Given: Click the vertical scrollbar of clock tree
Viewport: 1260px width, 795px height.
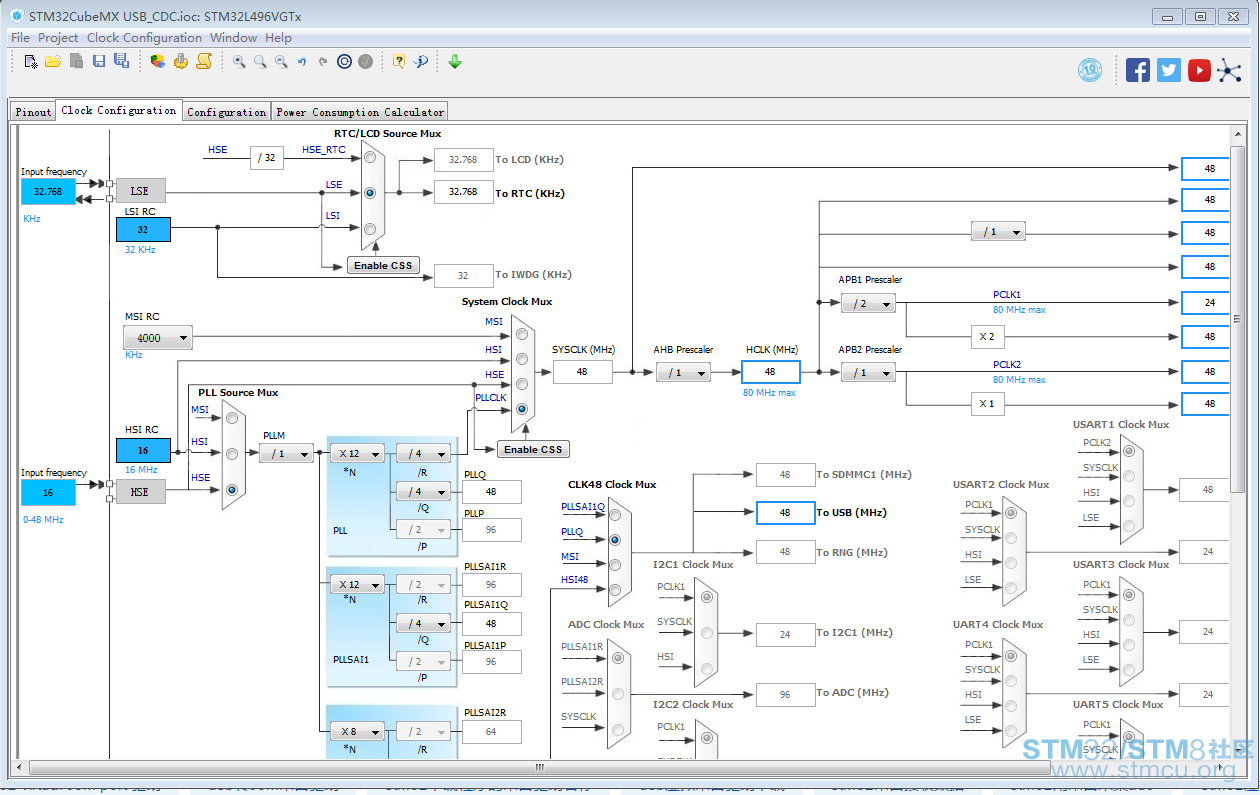Looking at the screenshot, I should (1238, 320).
